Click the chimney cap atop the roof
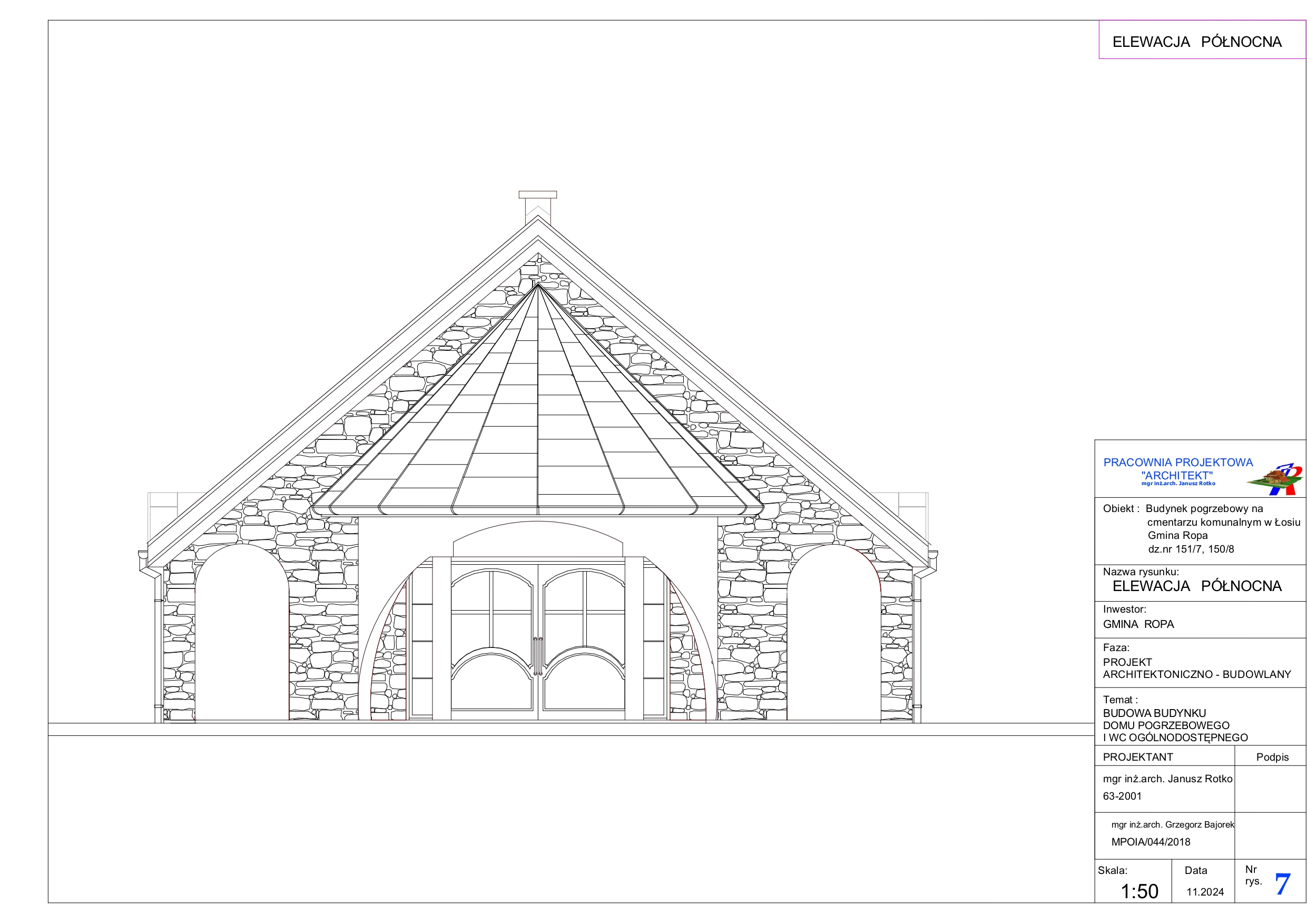 [537, 195]
